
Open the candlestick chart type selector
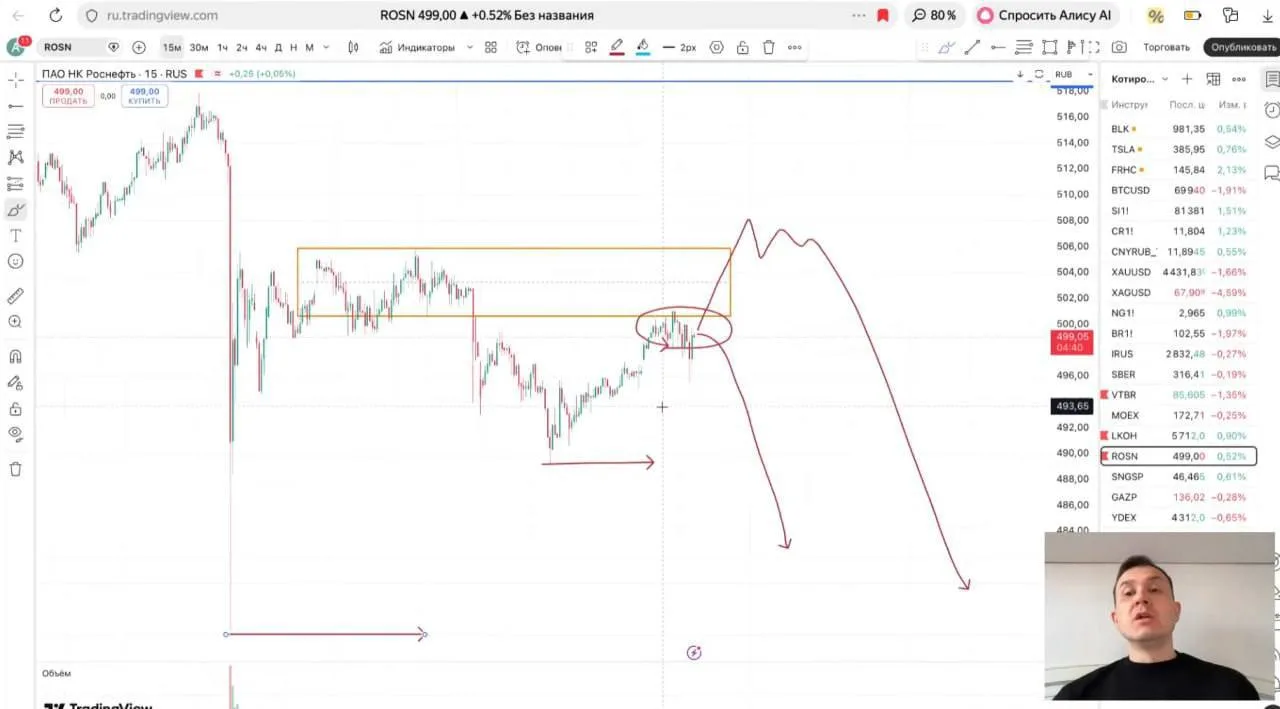pos(353,47)
